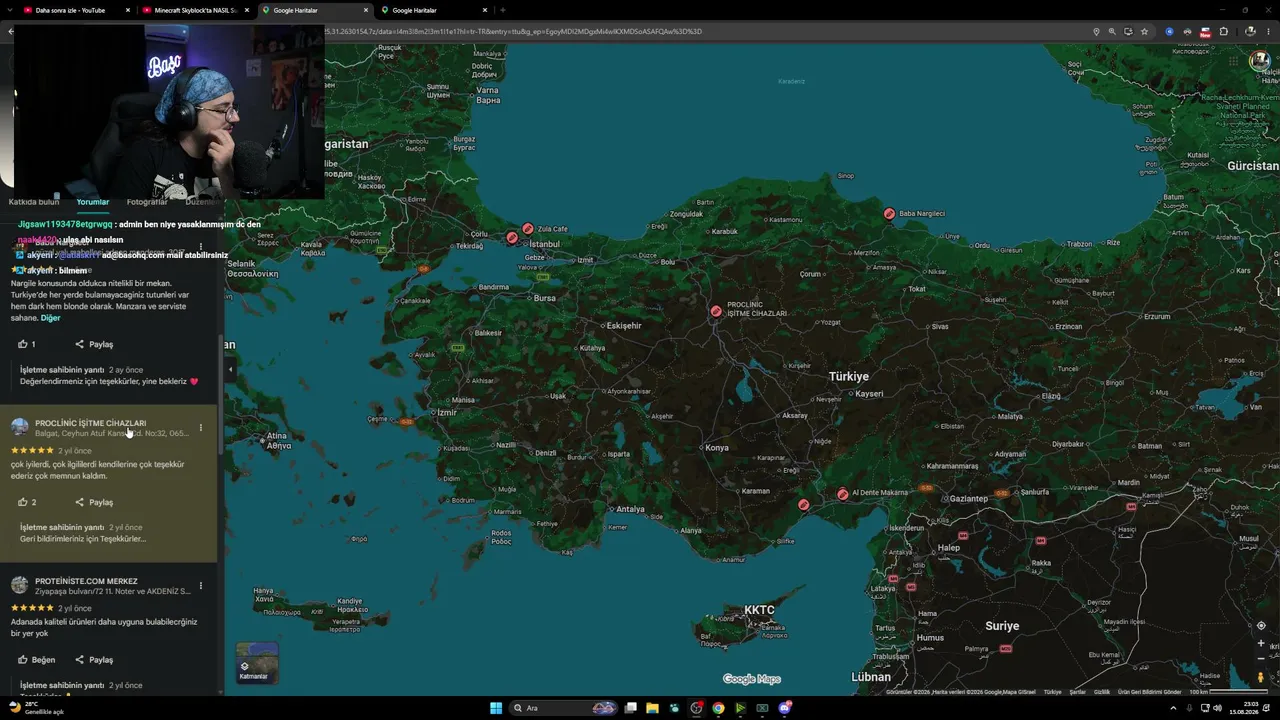The image size is (1280, 720).
Task: Collapse the side panel with the arrow
Action: [230, 369]
